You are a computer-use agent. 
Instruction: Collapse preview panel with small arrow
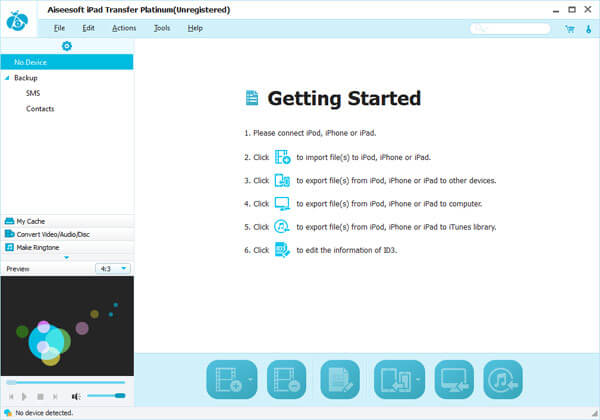pyautogui.click(x=67, y=257)
